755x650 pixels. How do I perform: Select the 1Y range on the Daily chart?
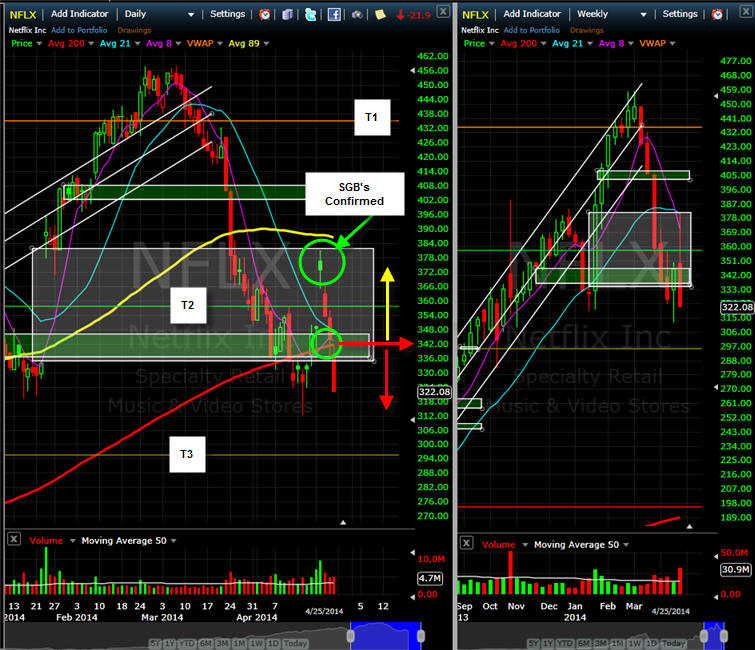(x=169, y=643)
